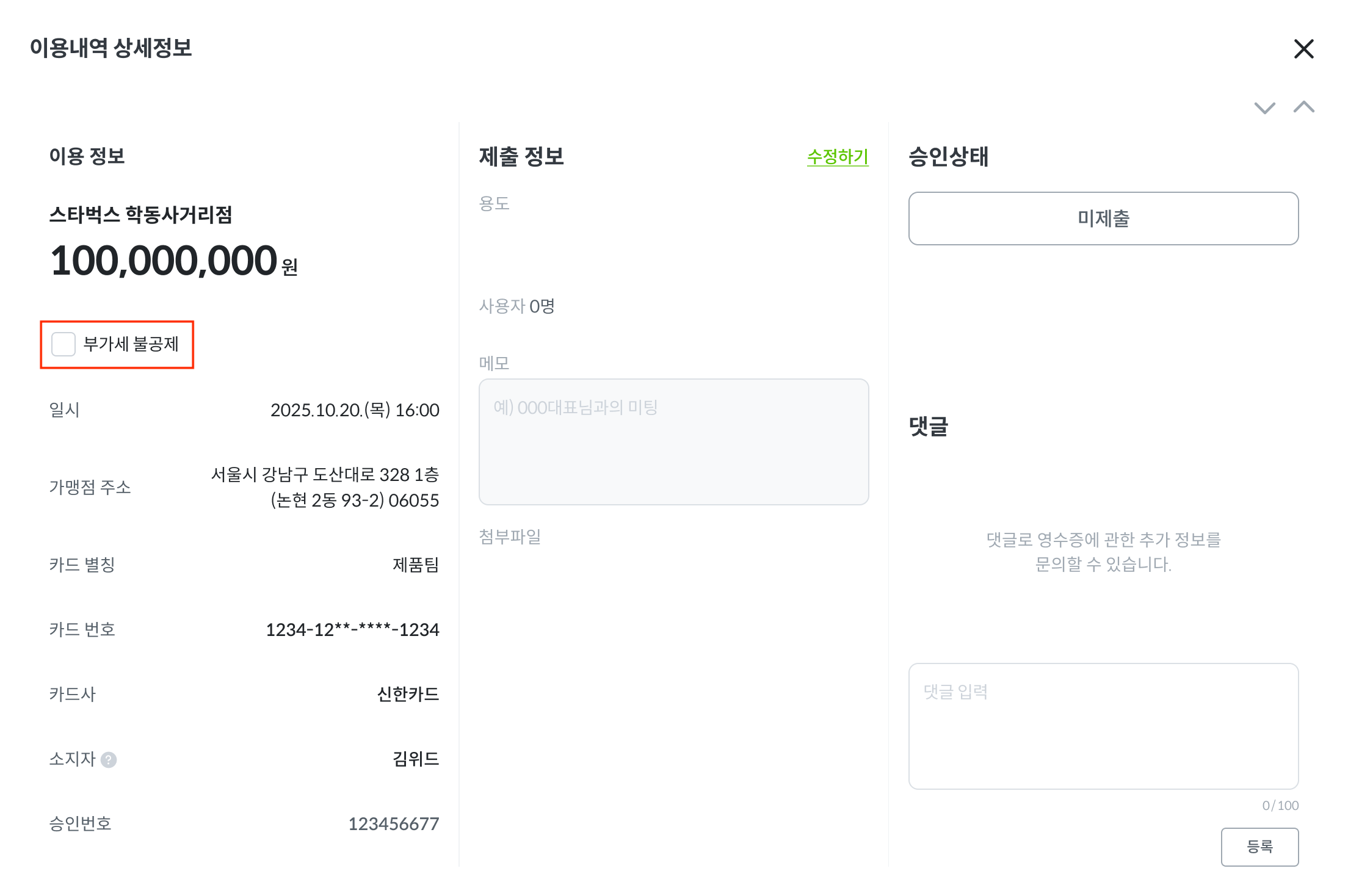Screen dimensions: 1348x896
Task: Click the 사용자 0명 text
Action: [x=516, y=306]
